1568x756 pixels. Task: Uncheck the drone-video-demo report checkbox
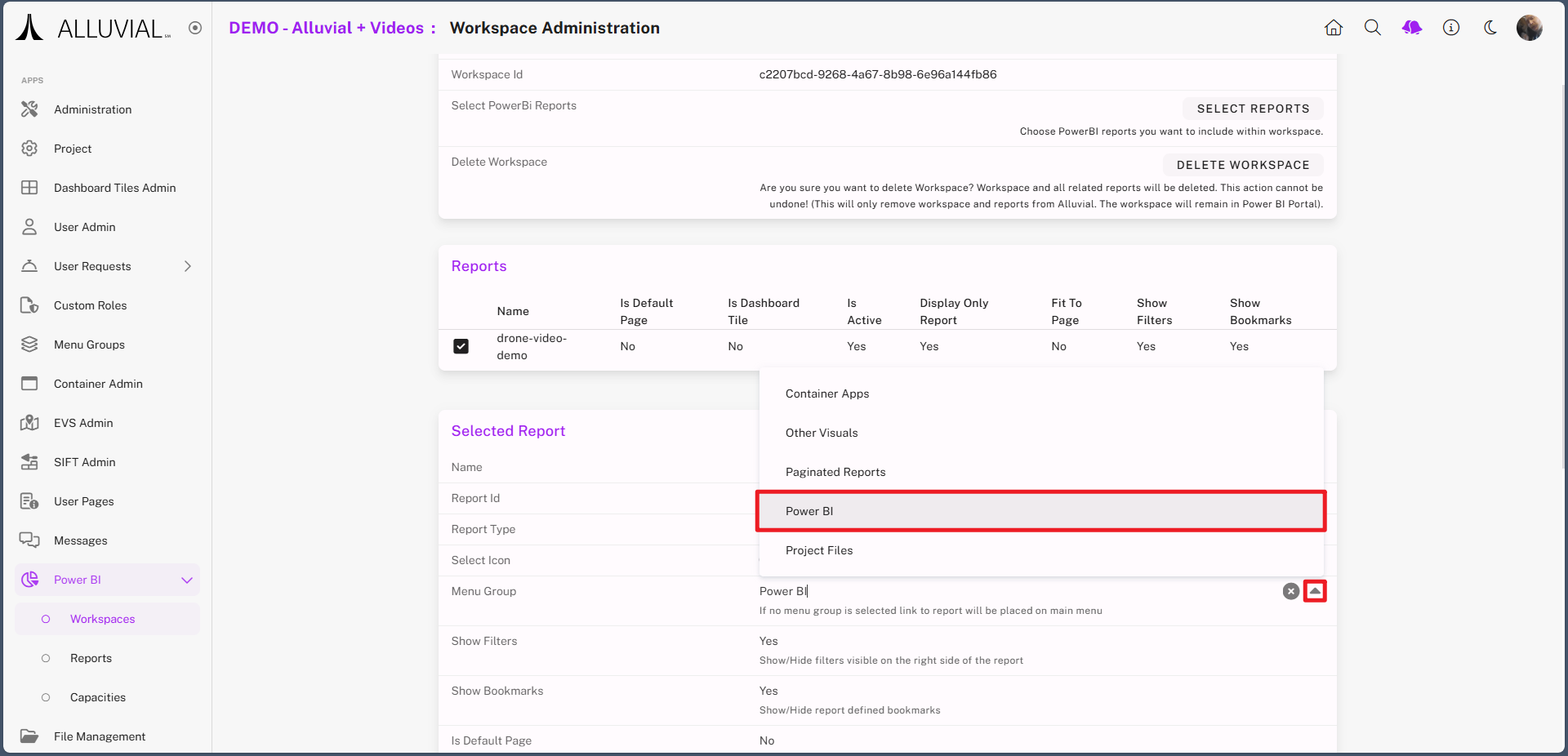click(461, 346)
